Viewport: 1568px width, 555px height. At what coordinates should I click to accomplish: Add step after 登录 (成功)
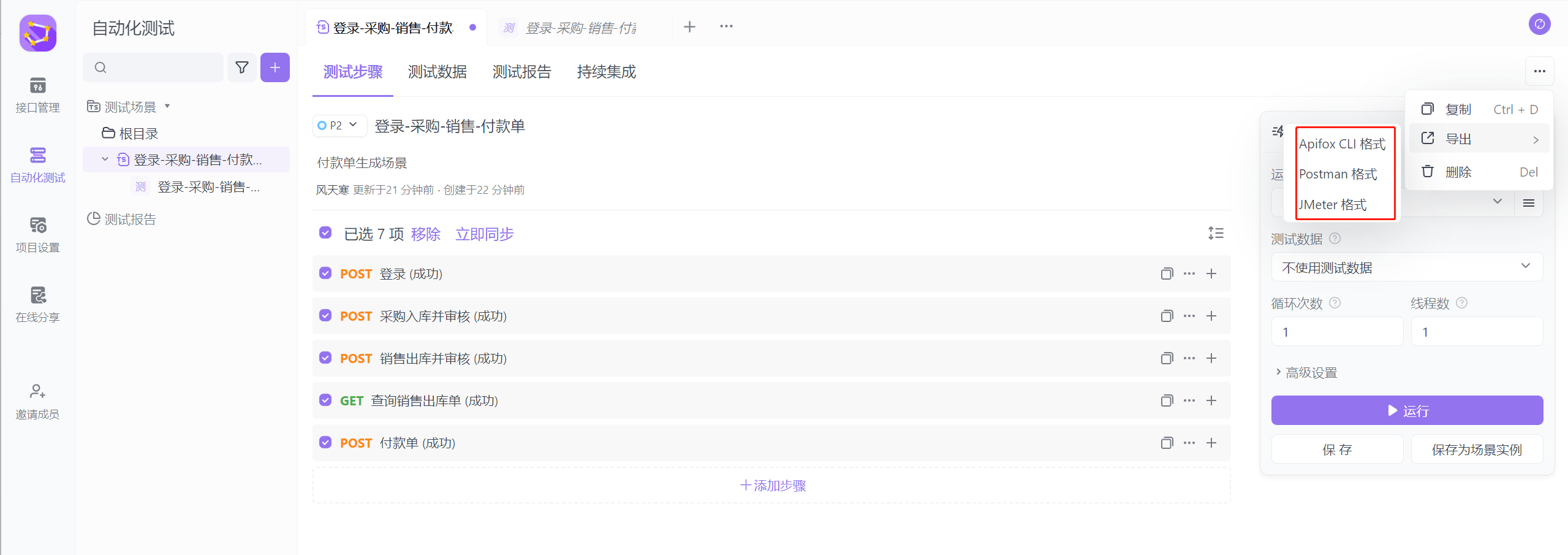1211,274
